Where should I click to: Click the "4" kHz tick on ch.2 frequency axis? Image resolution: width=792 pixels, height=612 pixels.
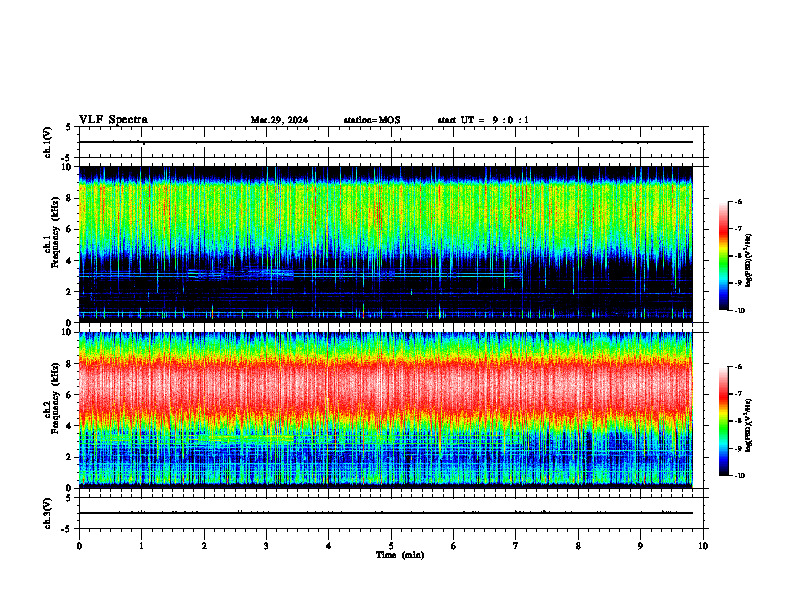70,426
